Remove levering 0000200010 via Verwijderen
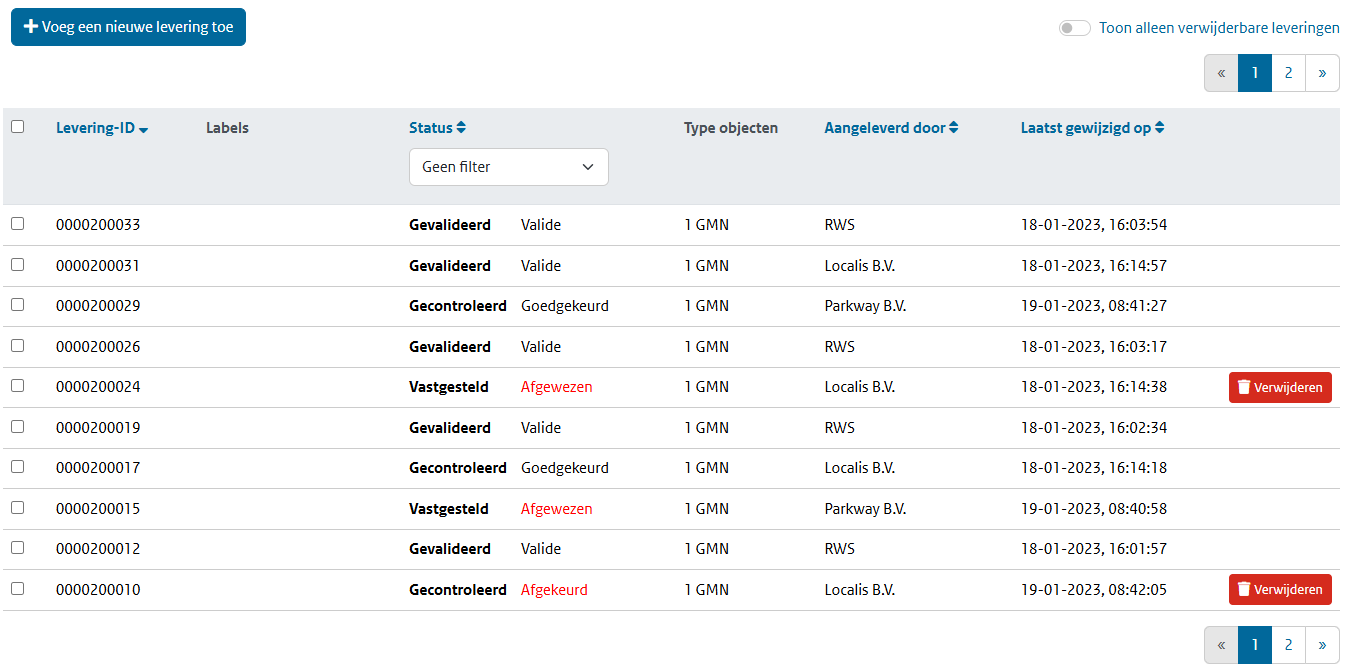Image resolution: width=1347 pixels, height=670 pixels. click(1279, 590)
